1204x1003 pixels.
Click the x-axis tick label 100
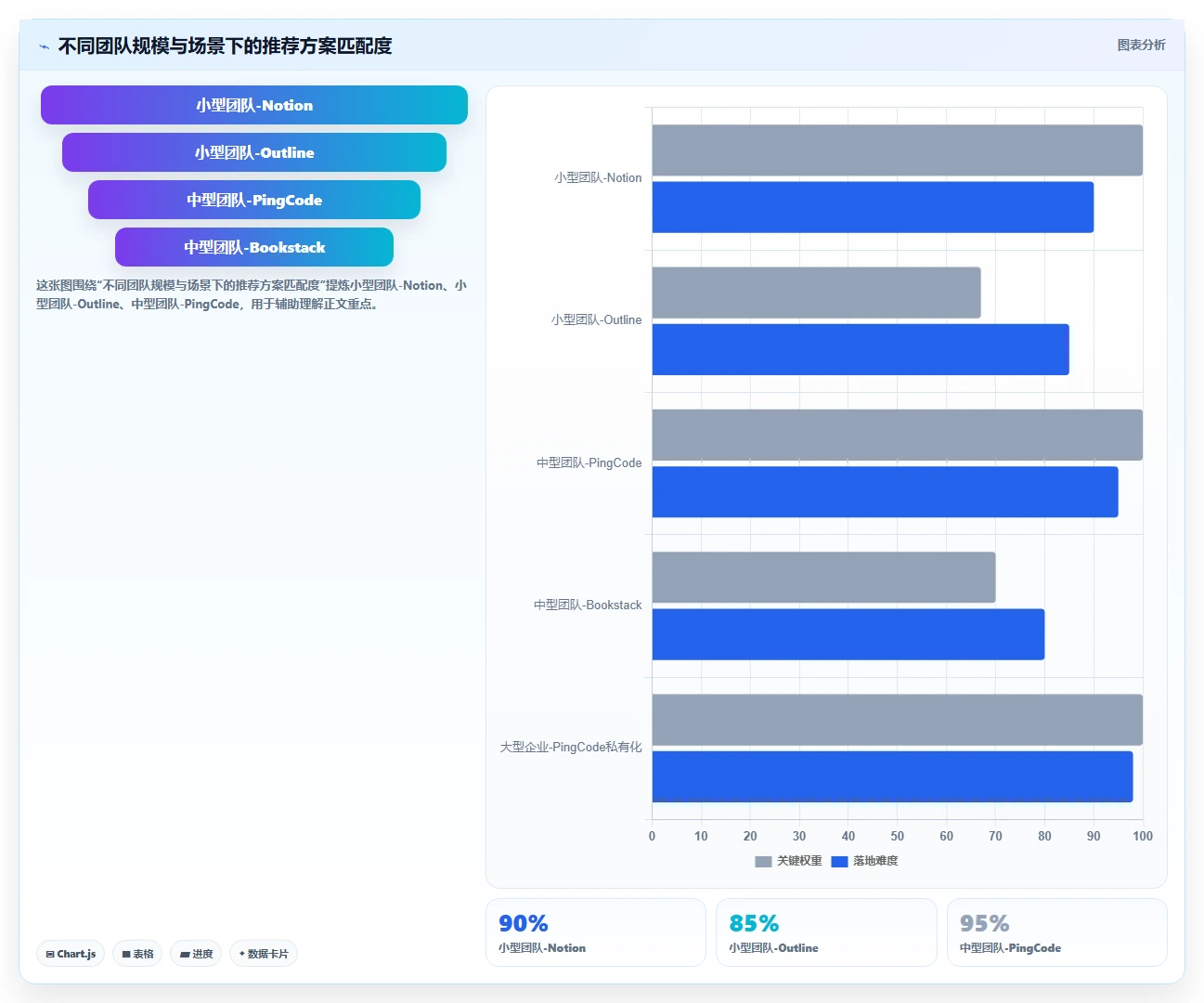1143,836
